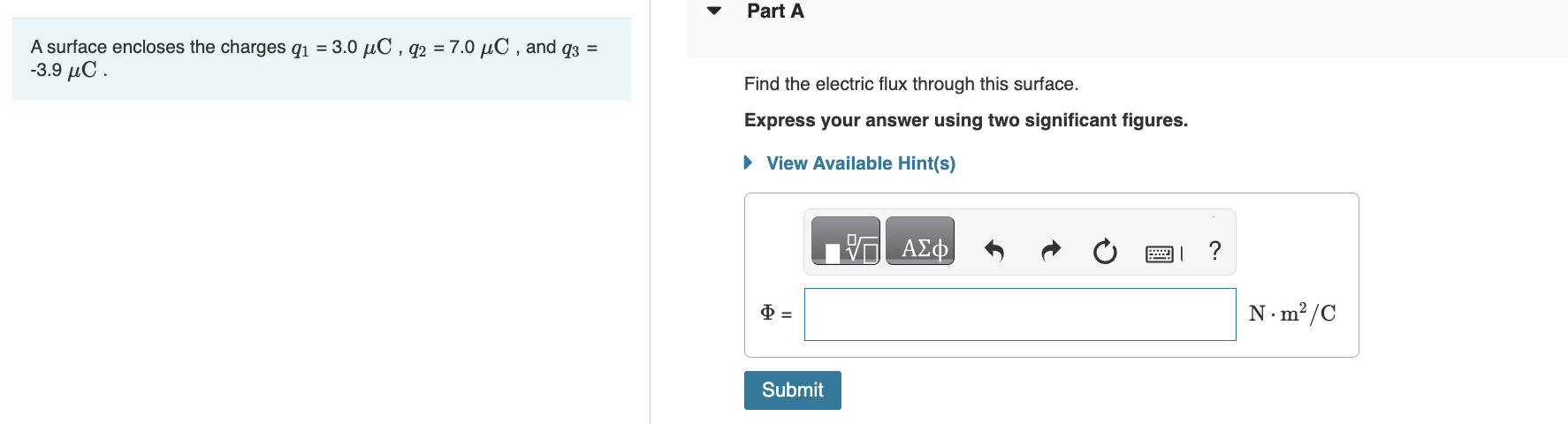Focus the Φ answer input field
The width and height of the screenshot is (1568, 424).
point(1019,314)
